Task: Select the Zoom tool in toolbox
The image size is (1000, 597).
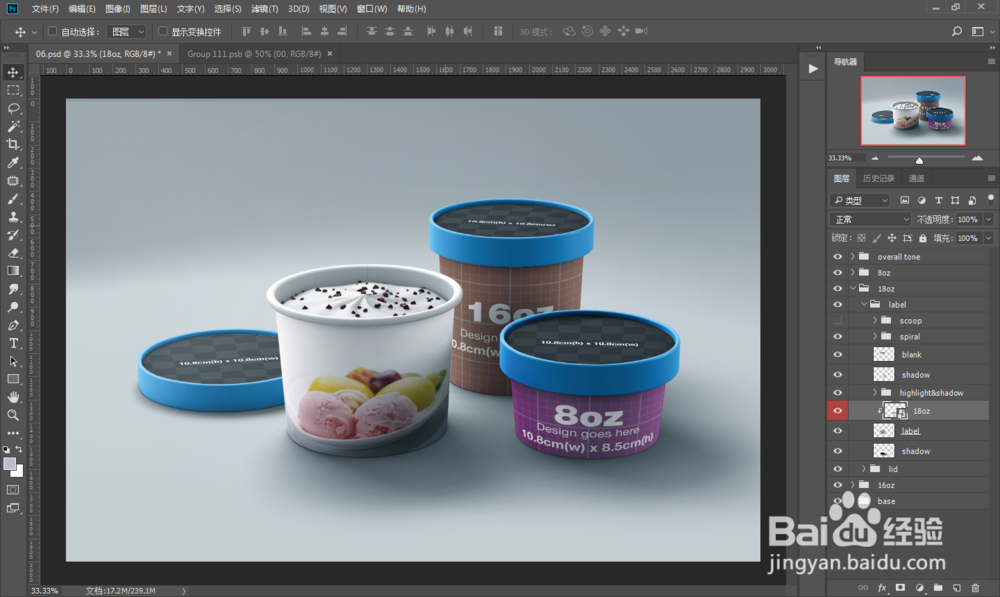Action: click(13, 415)
